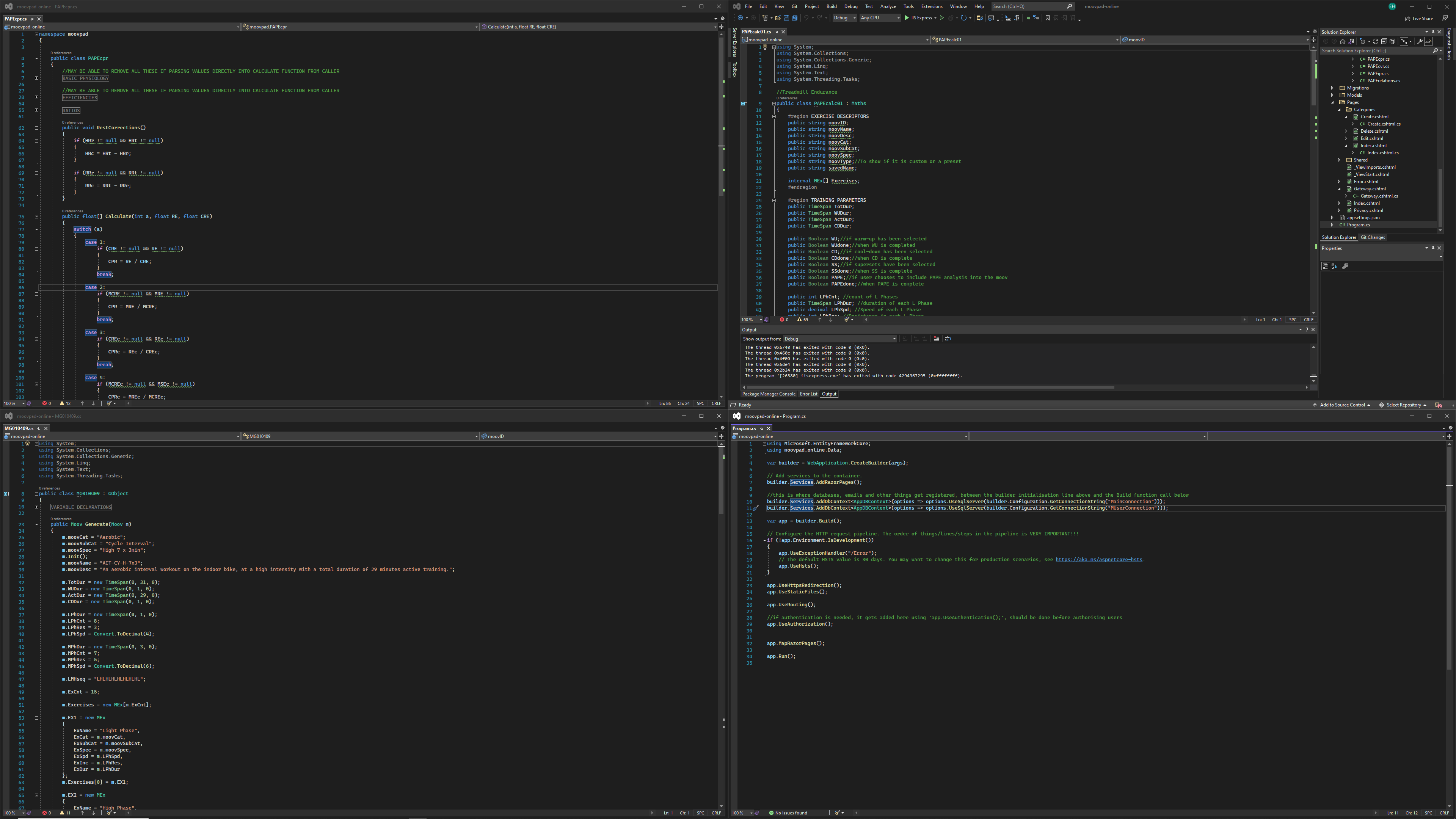Click lightbulb quick action in MG010409 editor

pos(27,444)
